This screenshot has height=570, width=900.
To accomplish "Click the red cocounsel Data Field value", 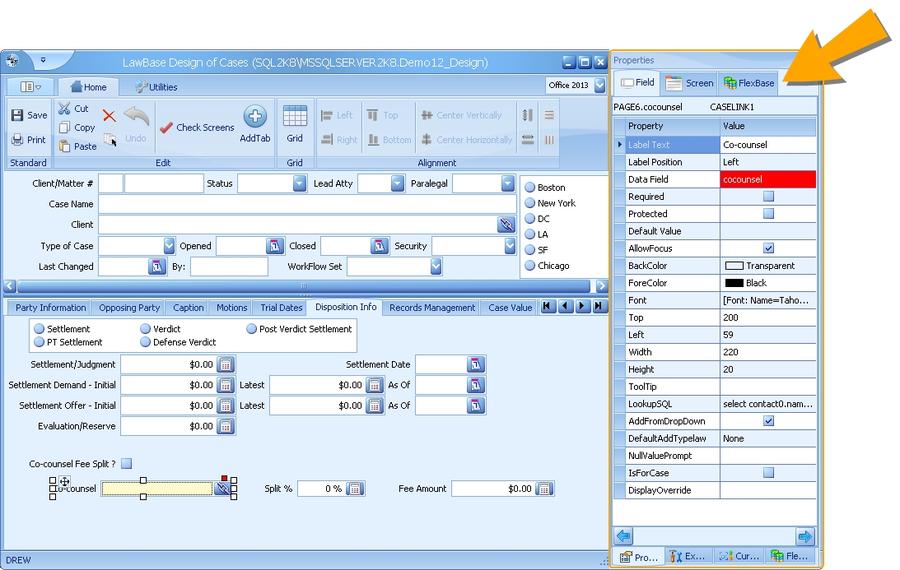I will point(768,179).
